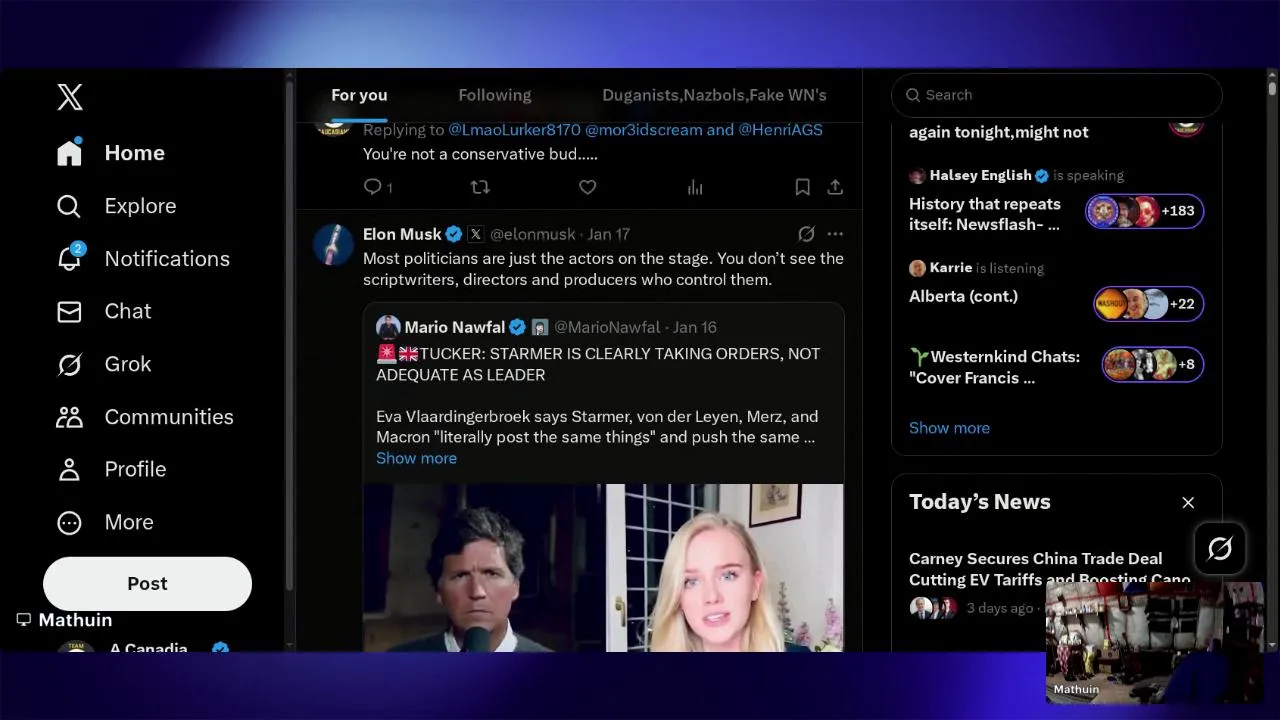Close the Today's News panel

[x=1188, y=503]
